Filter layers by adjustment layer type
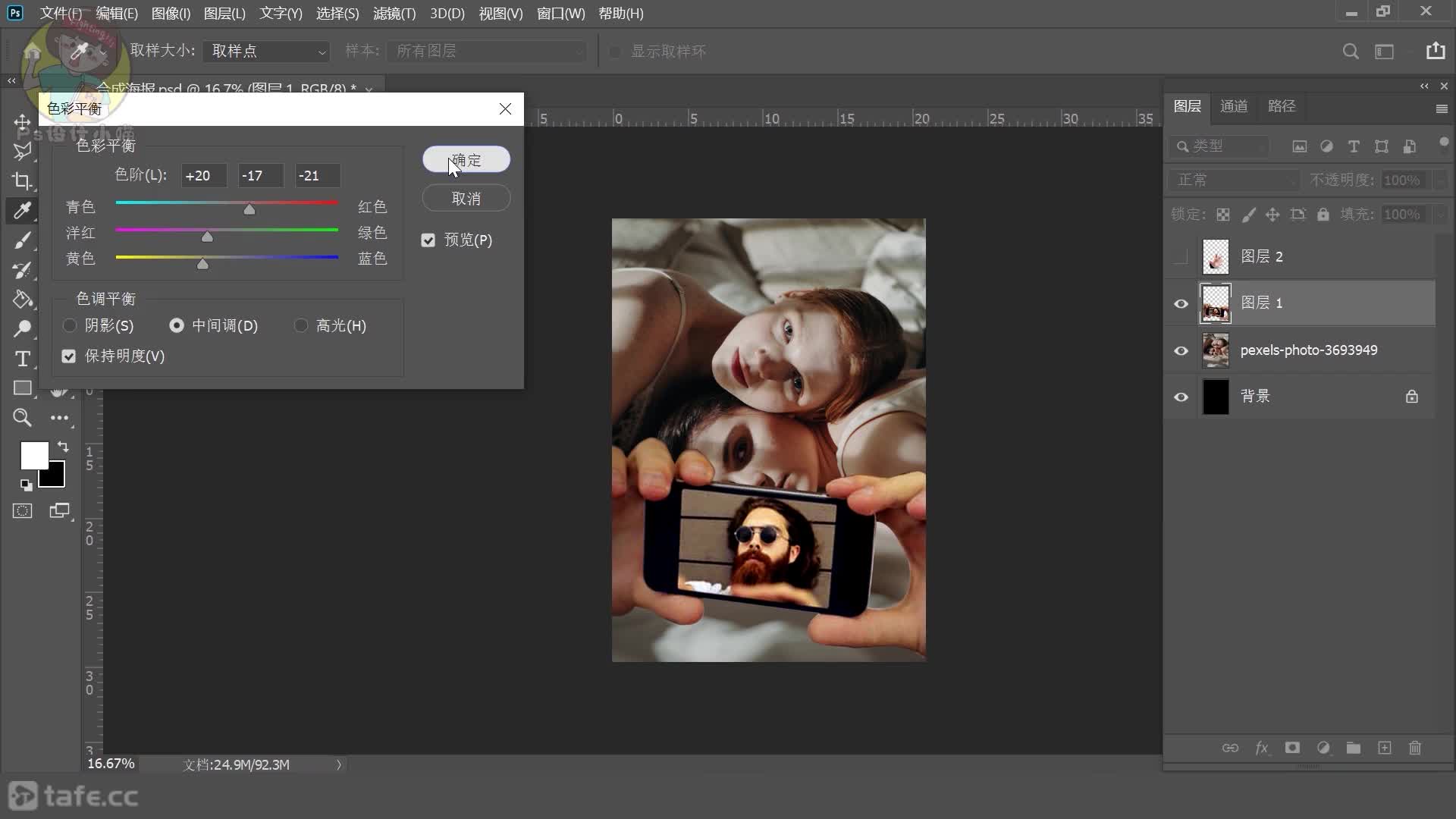 [x=1326, y=146]
